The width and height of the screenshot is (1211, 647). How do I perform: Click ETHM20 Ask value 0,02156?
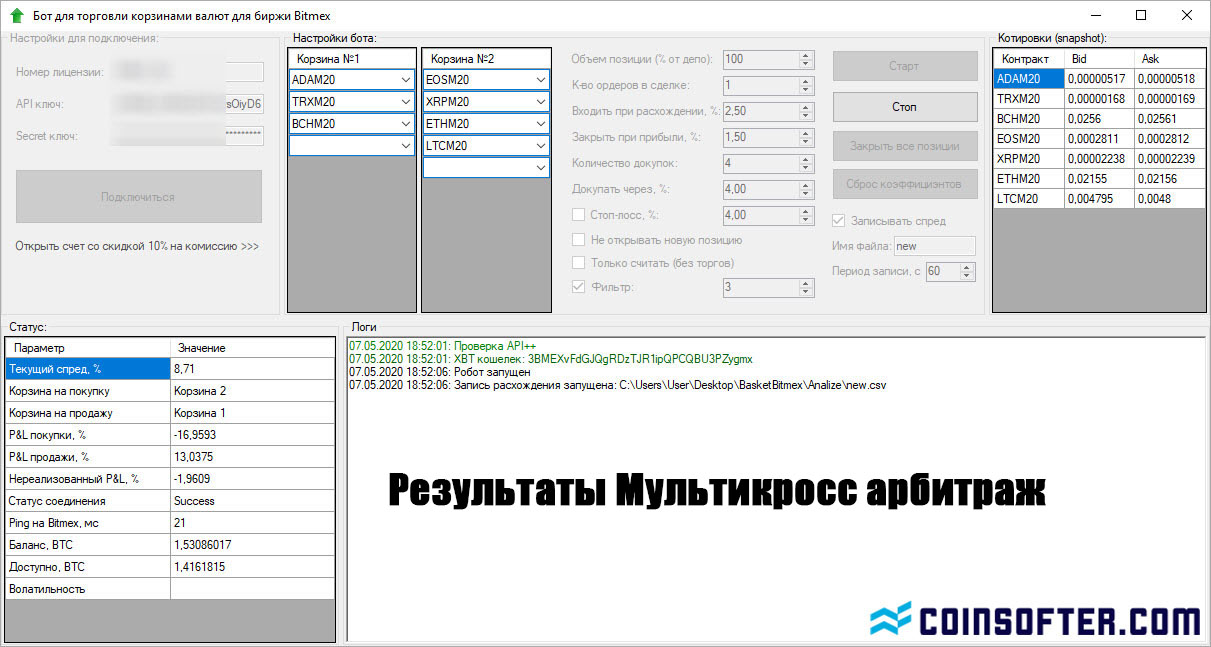point(1168,179)
